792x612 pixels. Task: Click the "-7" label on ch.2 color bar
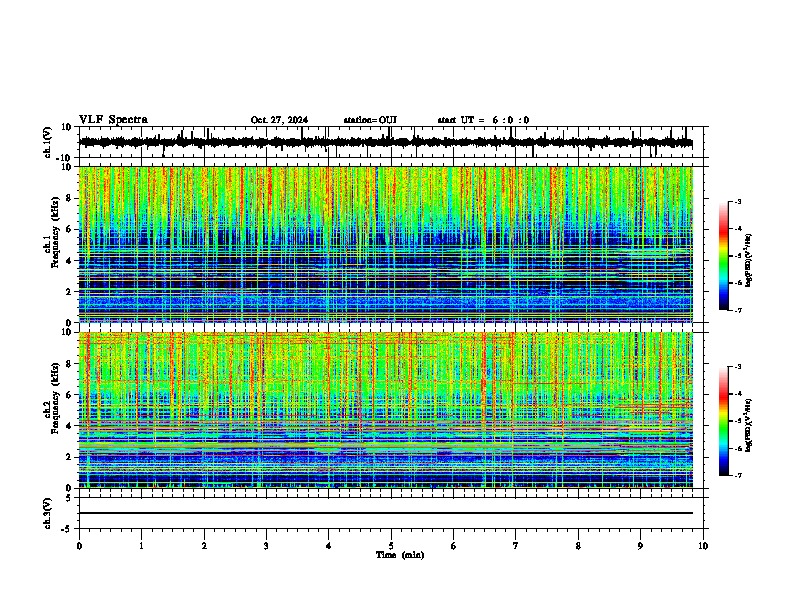737,476
